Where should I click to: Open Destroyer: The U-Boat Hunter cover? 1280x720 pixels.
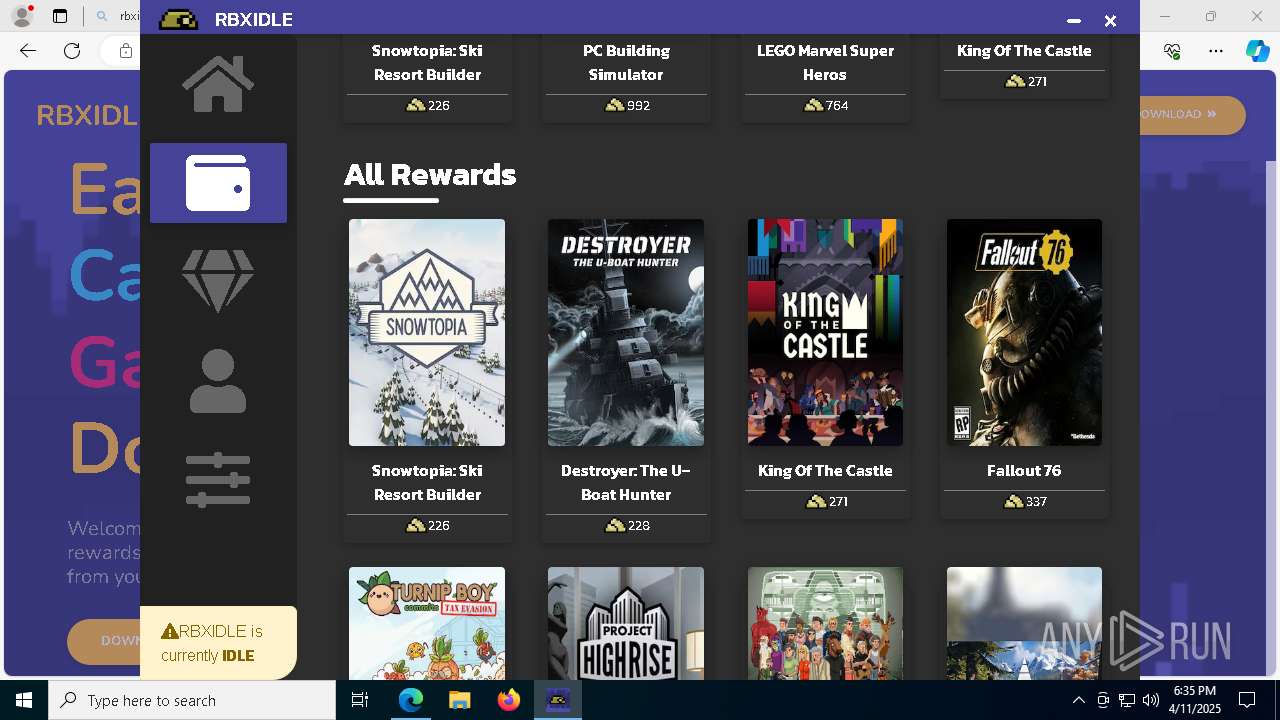point(626,332)
